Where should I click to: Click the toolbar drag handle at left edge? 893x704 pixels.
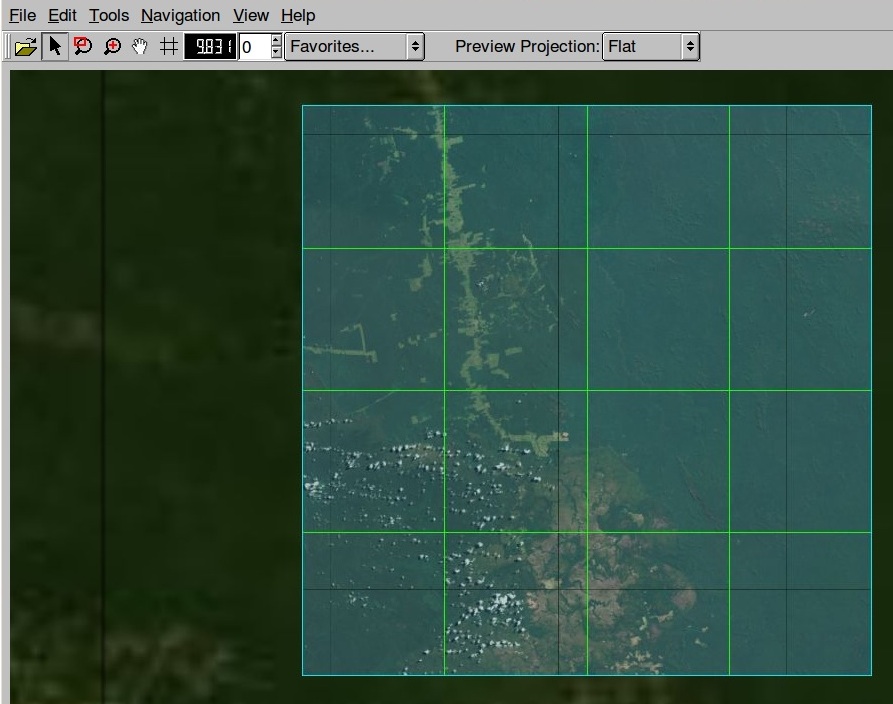[8, 46]
